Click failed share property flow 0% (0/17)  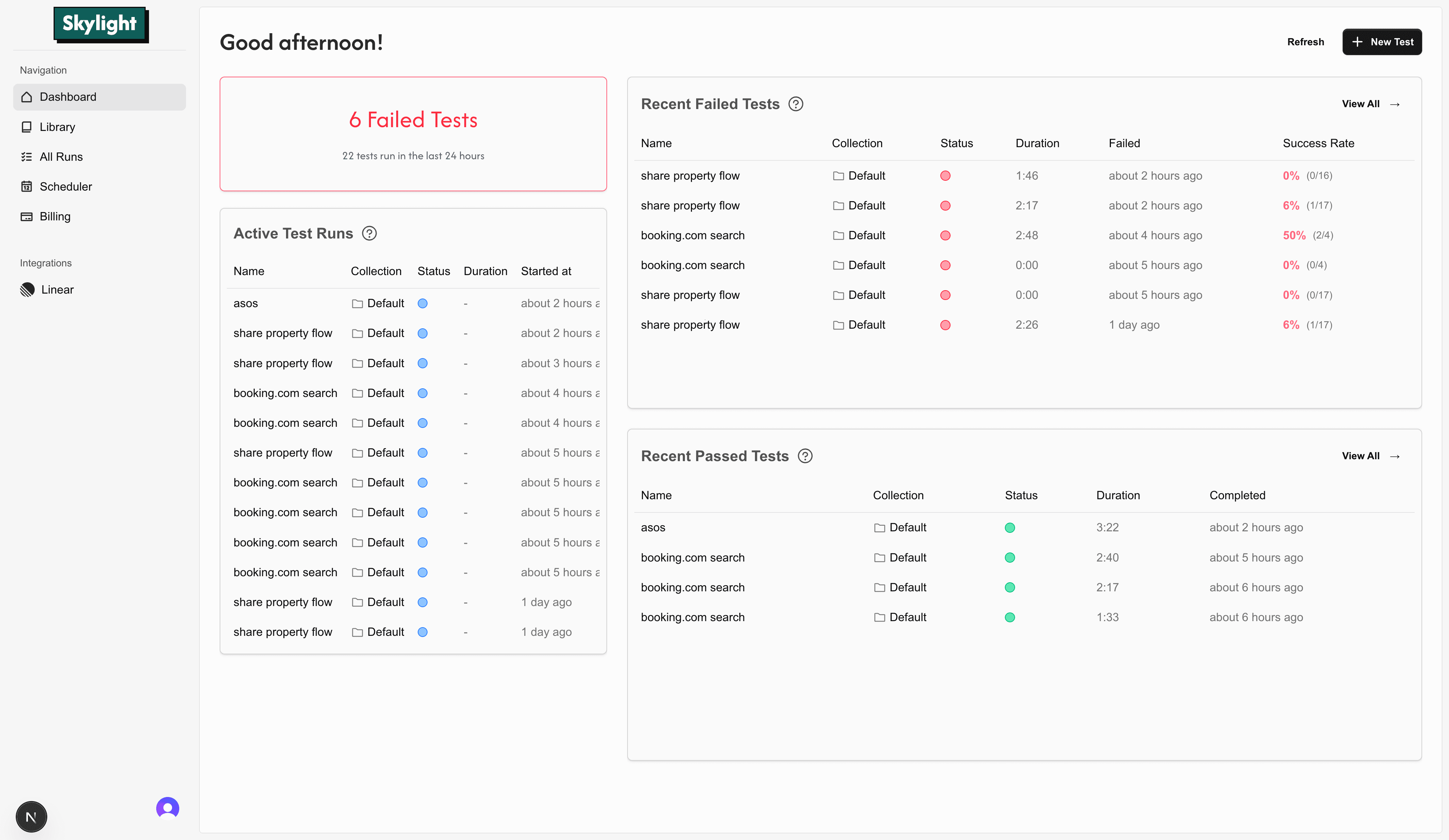[x=1024, y=295]
